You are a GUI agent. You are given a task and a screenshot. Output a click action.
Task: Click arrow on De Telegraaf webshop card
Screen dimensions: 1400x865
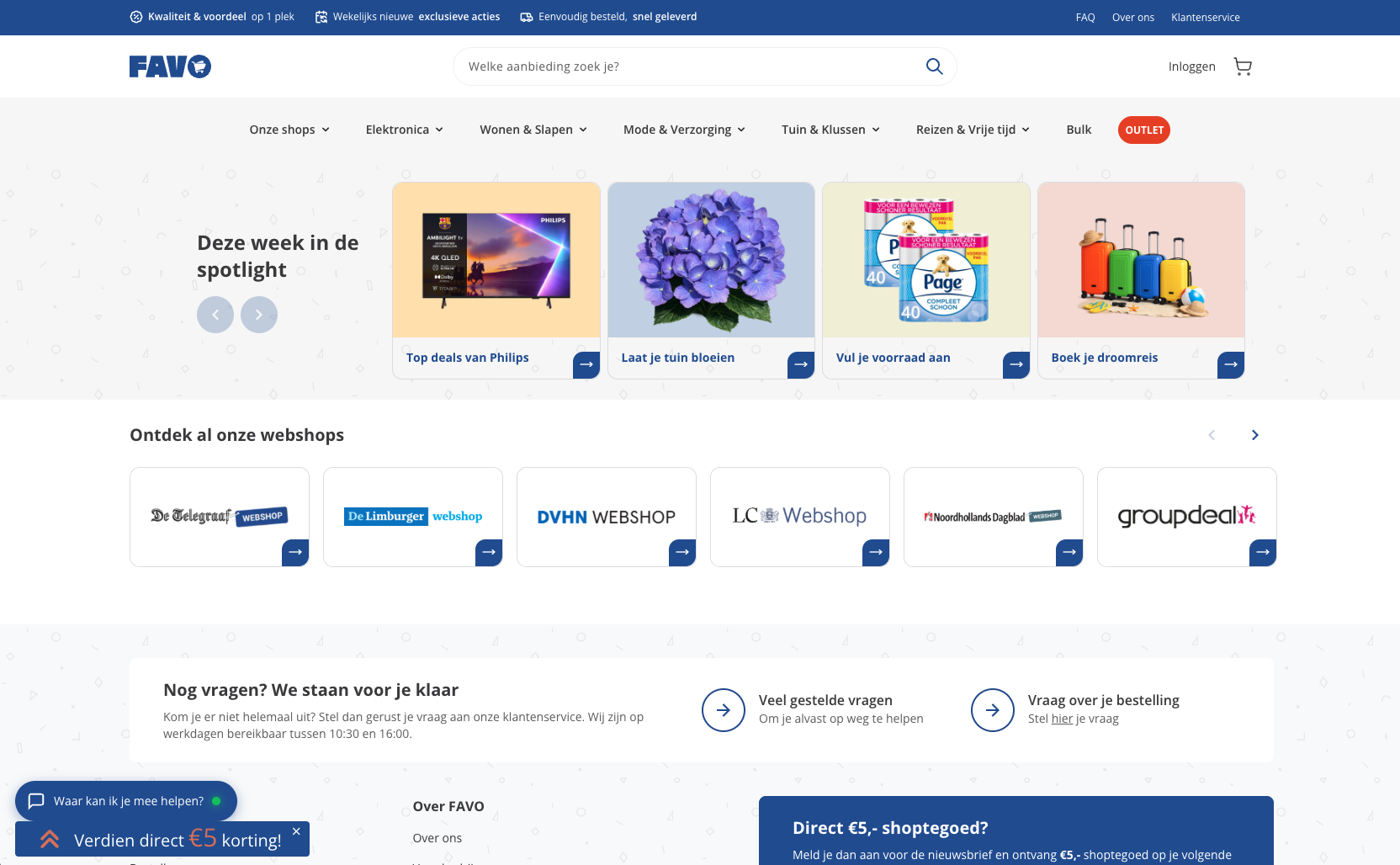point(295,553)
